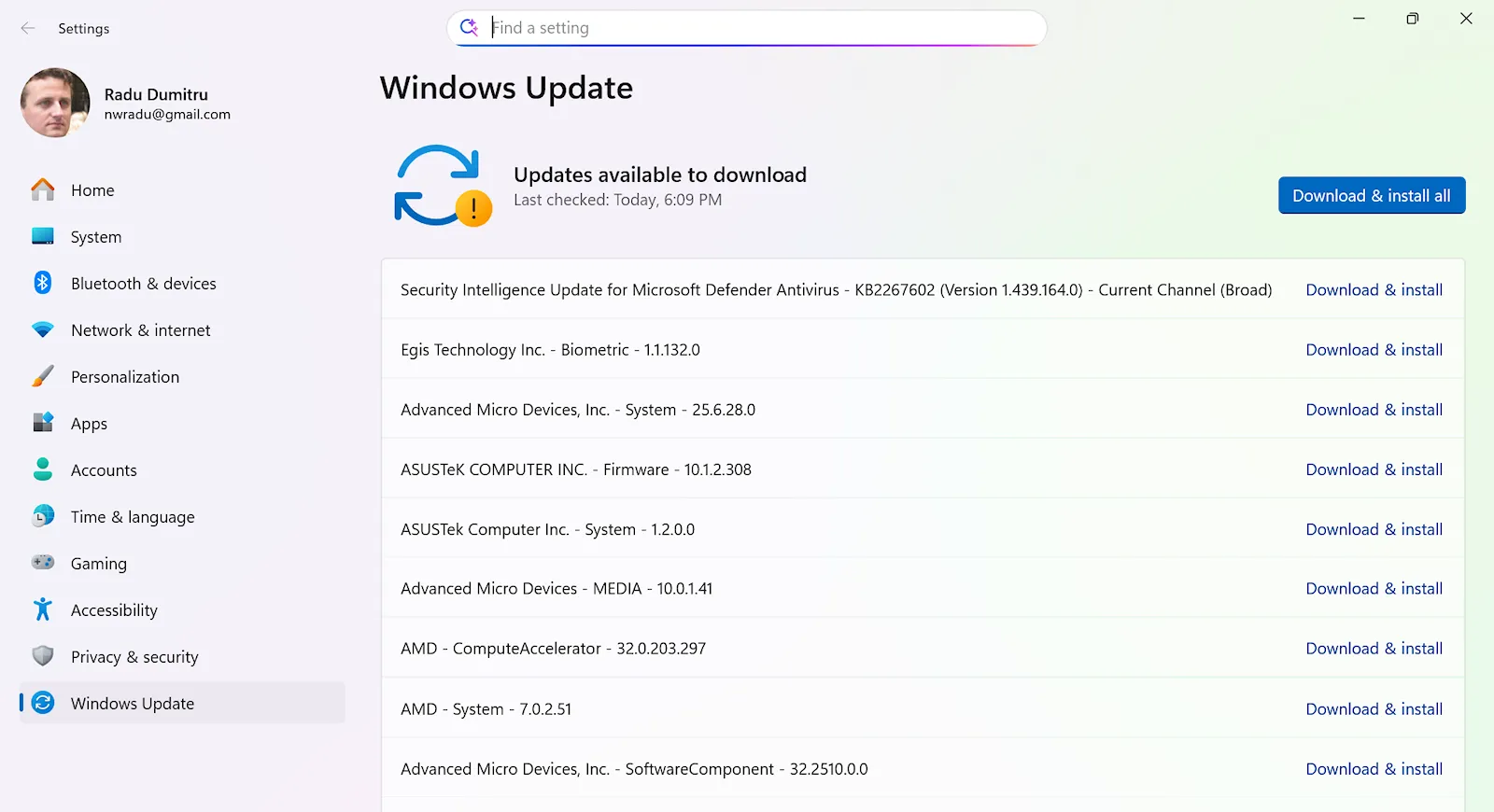Select Windows Update in sidebar

(133, 704)
